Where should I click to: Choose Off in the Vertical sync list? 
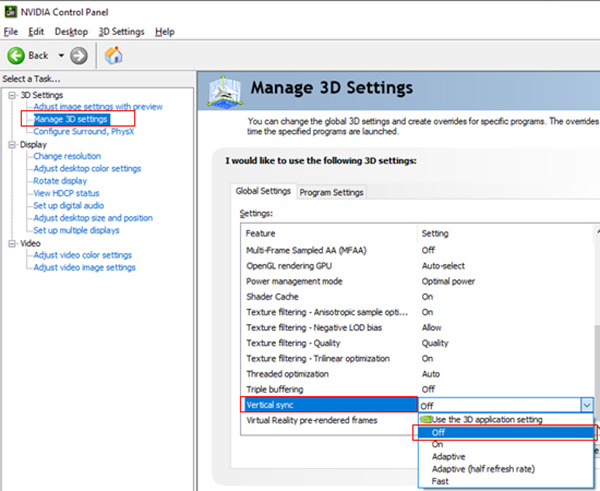pyautogui.click(x=438, y=433)
